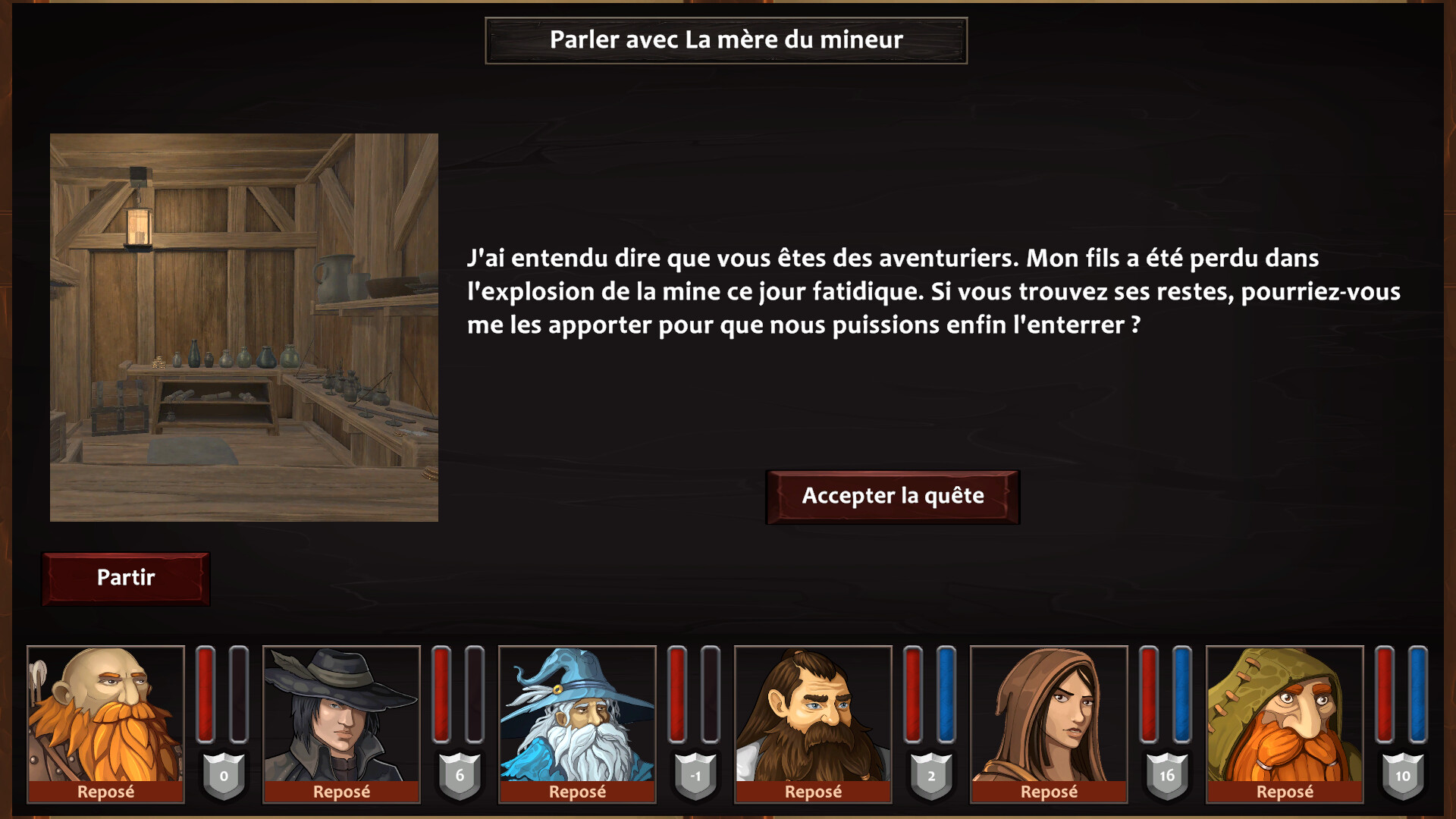
Task: Click the Parler avec La mère du mineur title
Action: click(726, 40)
